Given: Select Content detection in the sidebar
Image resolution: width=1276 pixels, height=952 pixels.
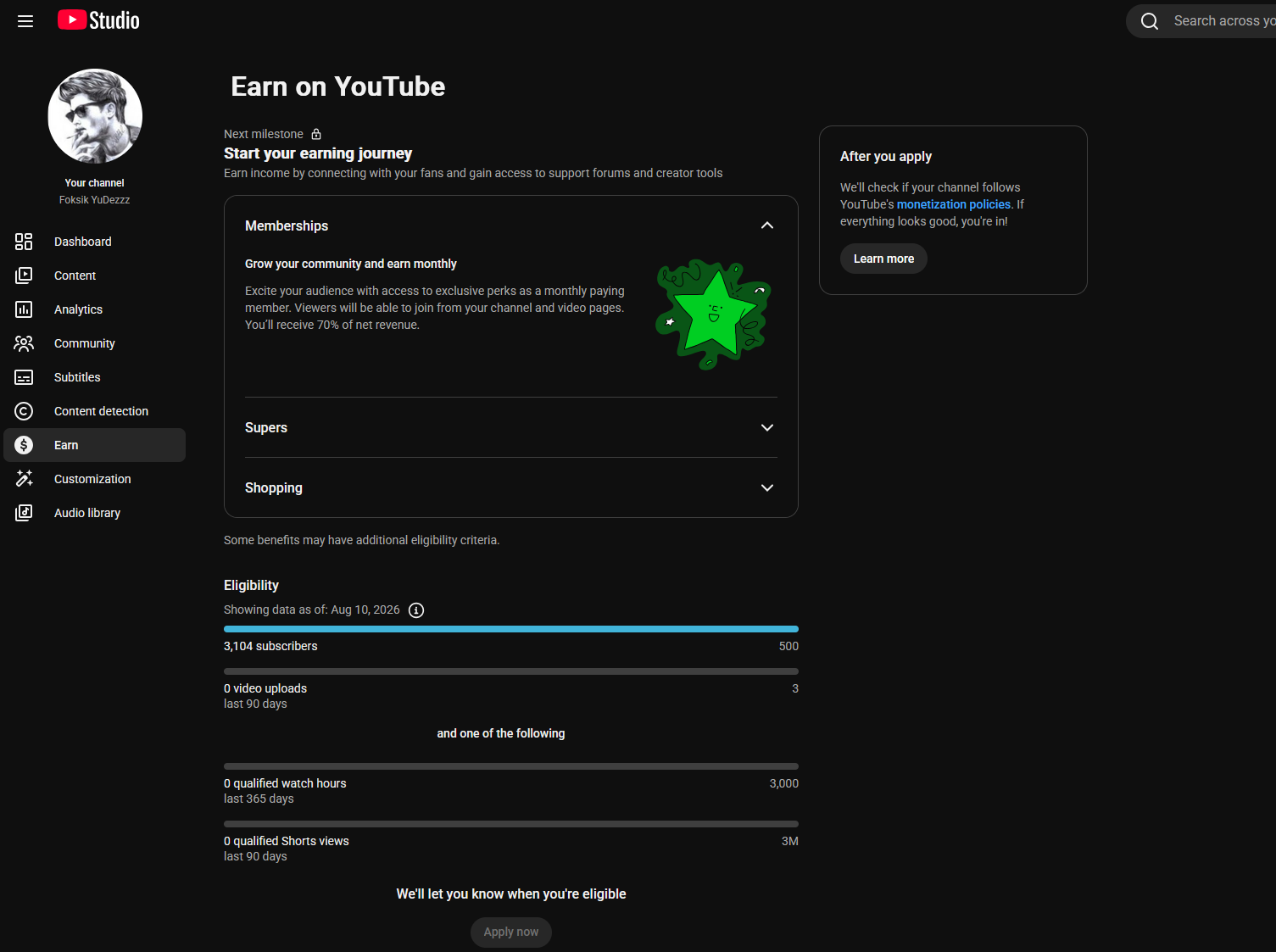Looking at the screenshot, I should tap(95, 411).
